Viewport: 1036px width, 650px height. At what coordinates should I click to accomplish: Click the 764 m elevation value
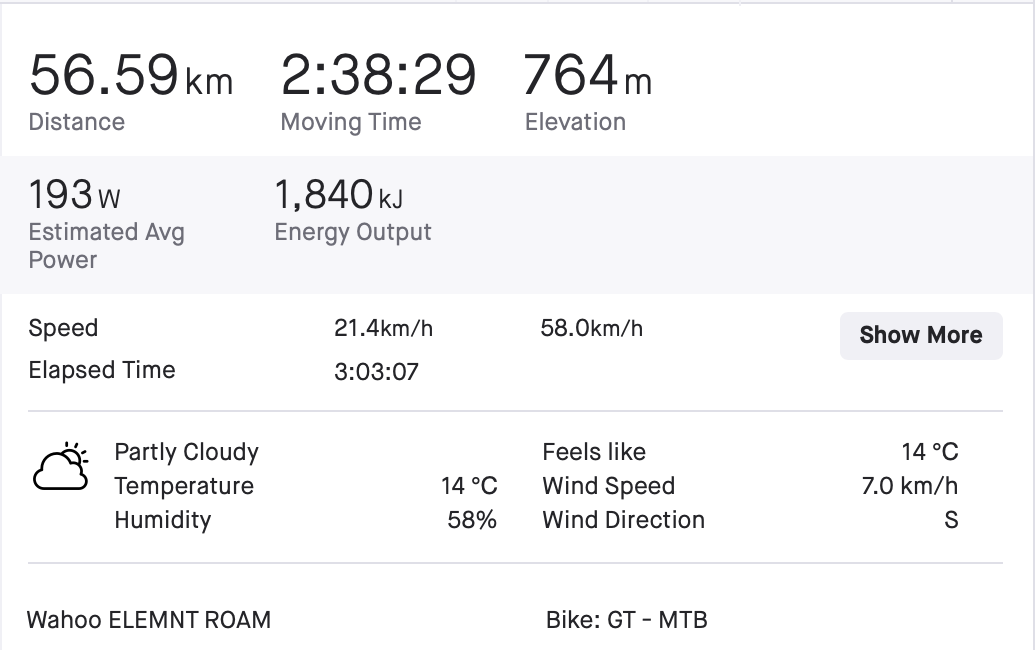(587, 75)
